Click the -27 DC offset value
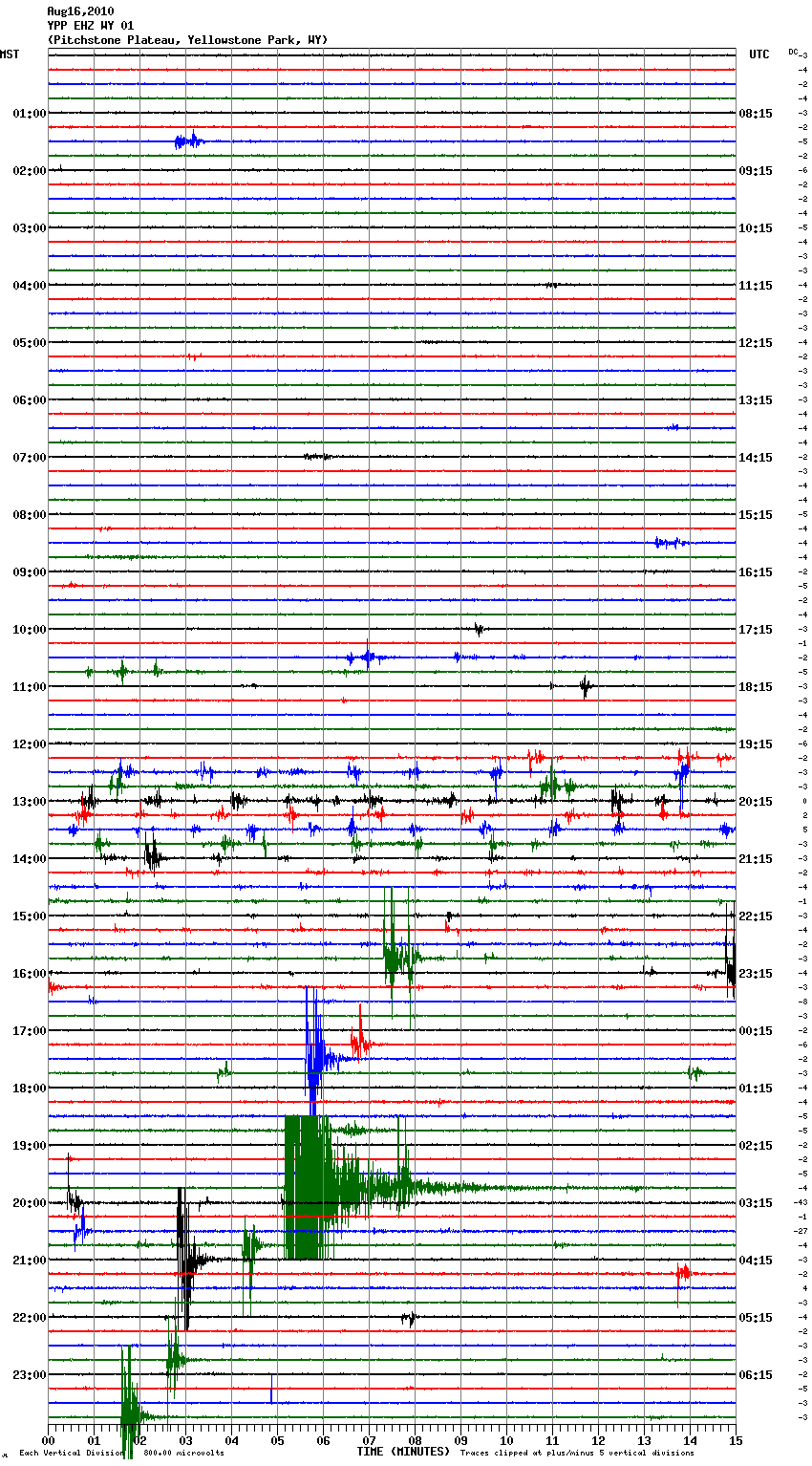The width and height of the screenshot is (812, 1466). point(802,1231)
